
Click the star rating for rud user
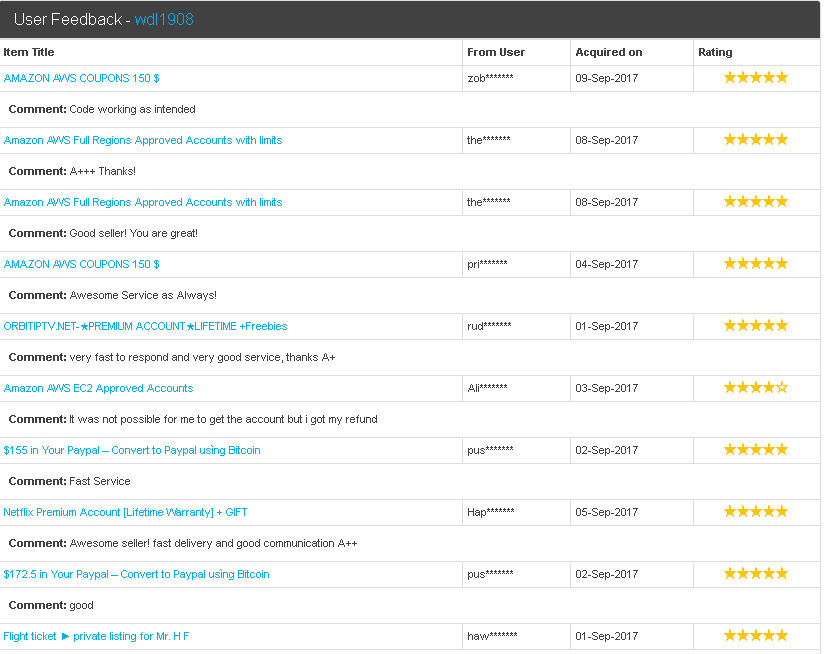pyautogui.click(x=756, y=326)
